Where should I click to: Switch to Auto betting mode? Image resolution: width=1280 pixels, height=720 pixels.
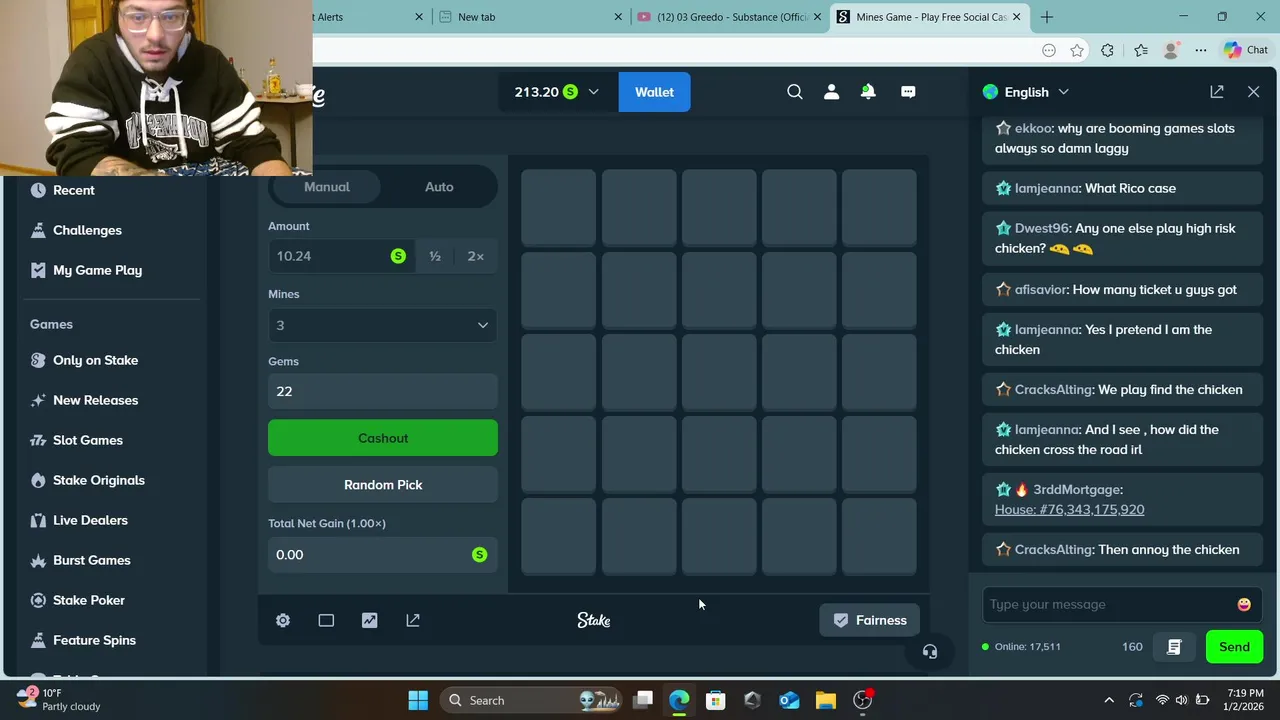pyautogui.click(x=439, y=187)
